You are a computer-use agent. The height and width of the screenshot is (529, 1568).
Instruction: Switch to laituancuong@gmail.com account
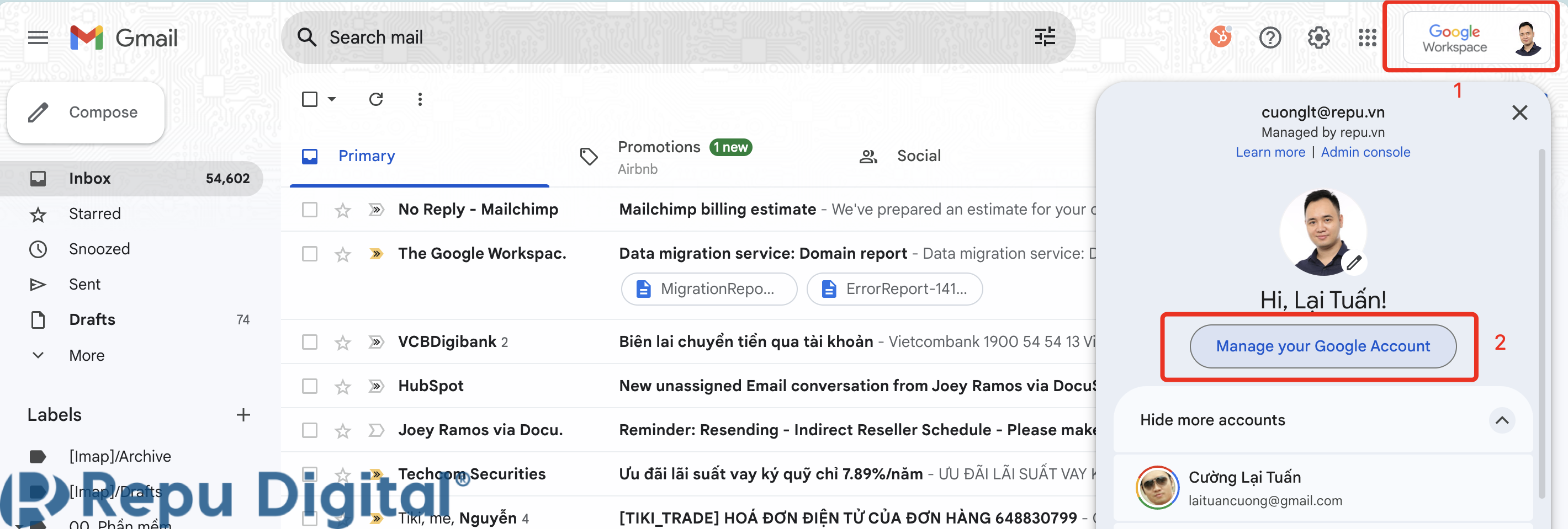[x=1322, y=488]
